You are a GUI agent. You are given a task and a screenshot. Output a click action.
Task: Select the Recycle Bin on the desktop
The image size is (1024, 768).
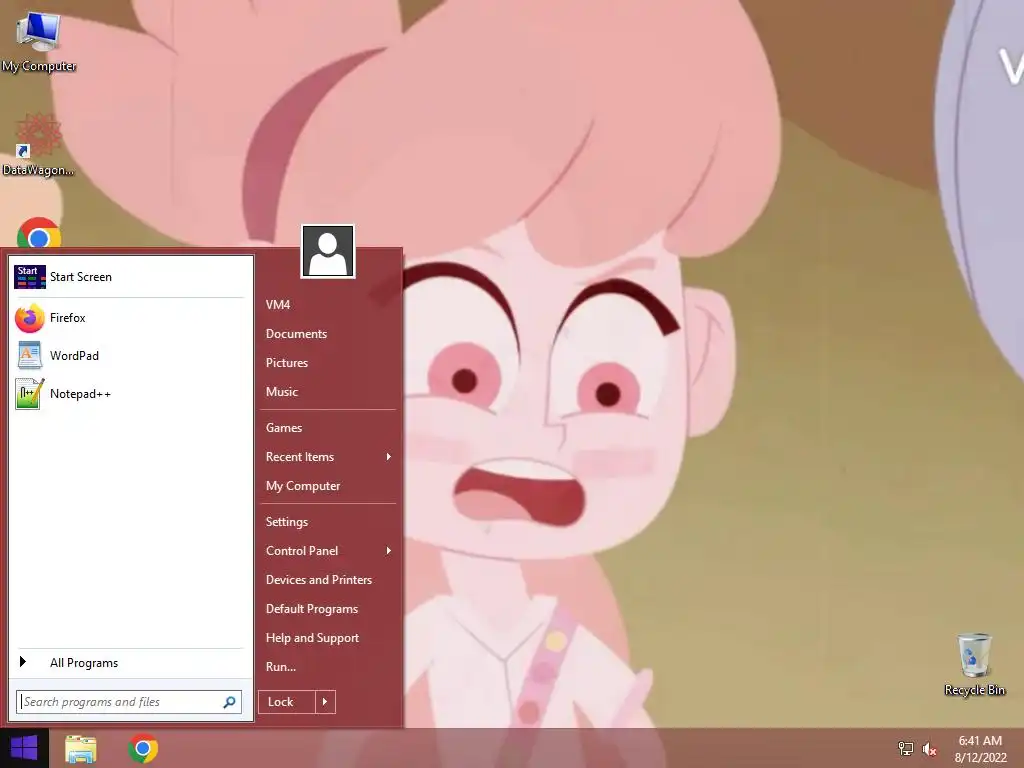[x=974, y=664]
